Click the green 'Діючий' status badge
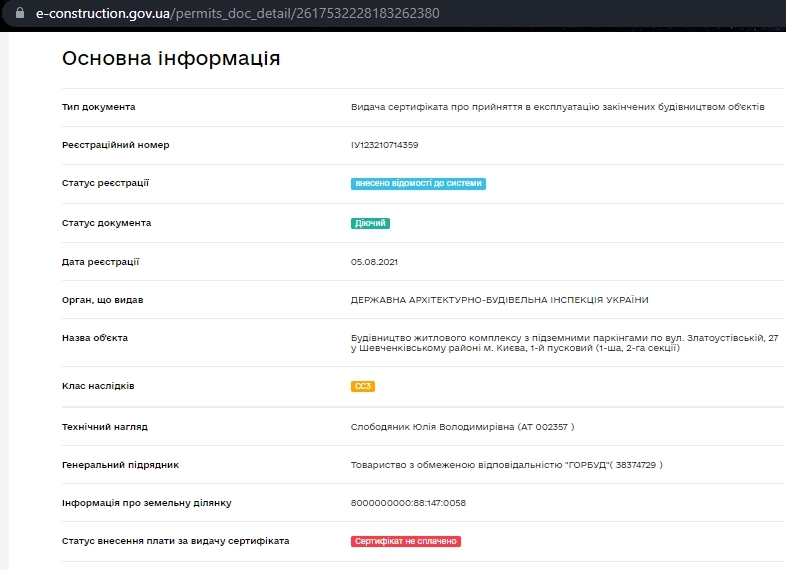 pyautogui.click(x=370, y=223)
